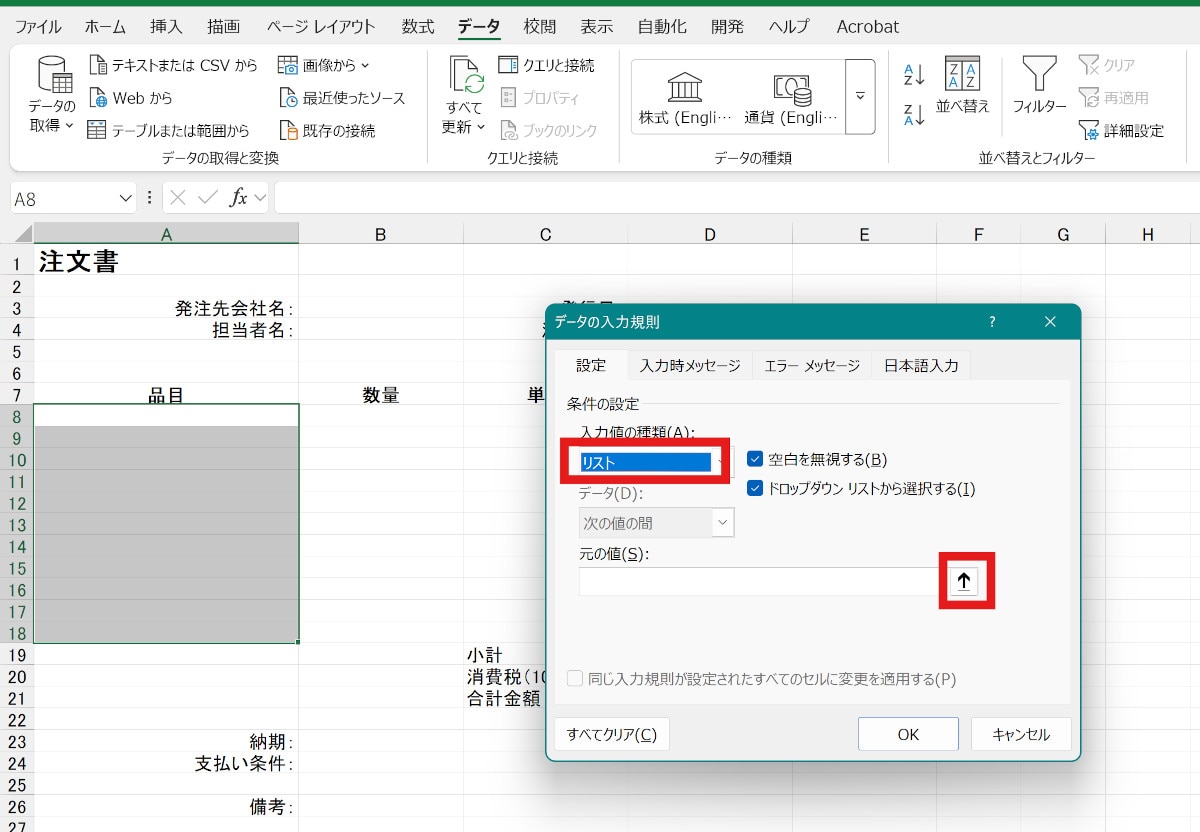The height and width of the screenshot is (832, 1200).
Task: Click the テキストまたは CSV から icon
Action: pyautogui.click(x=98, y=65)
